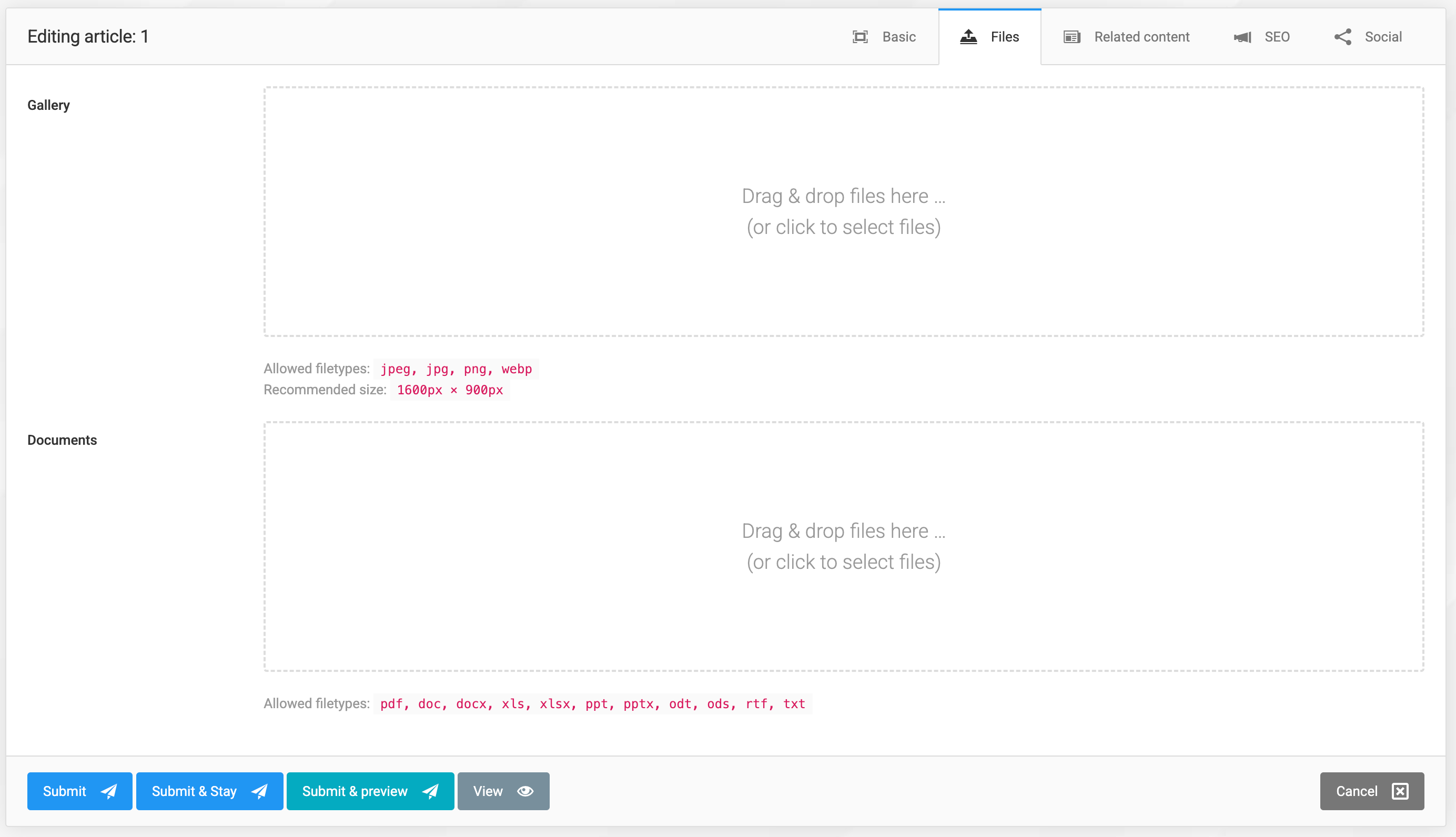Switch to the Basic tab
Viewport: 1456px width, 837px height.
pyautogui.click(x=898, y=37)
